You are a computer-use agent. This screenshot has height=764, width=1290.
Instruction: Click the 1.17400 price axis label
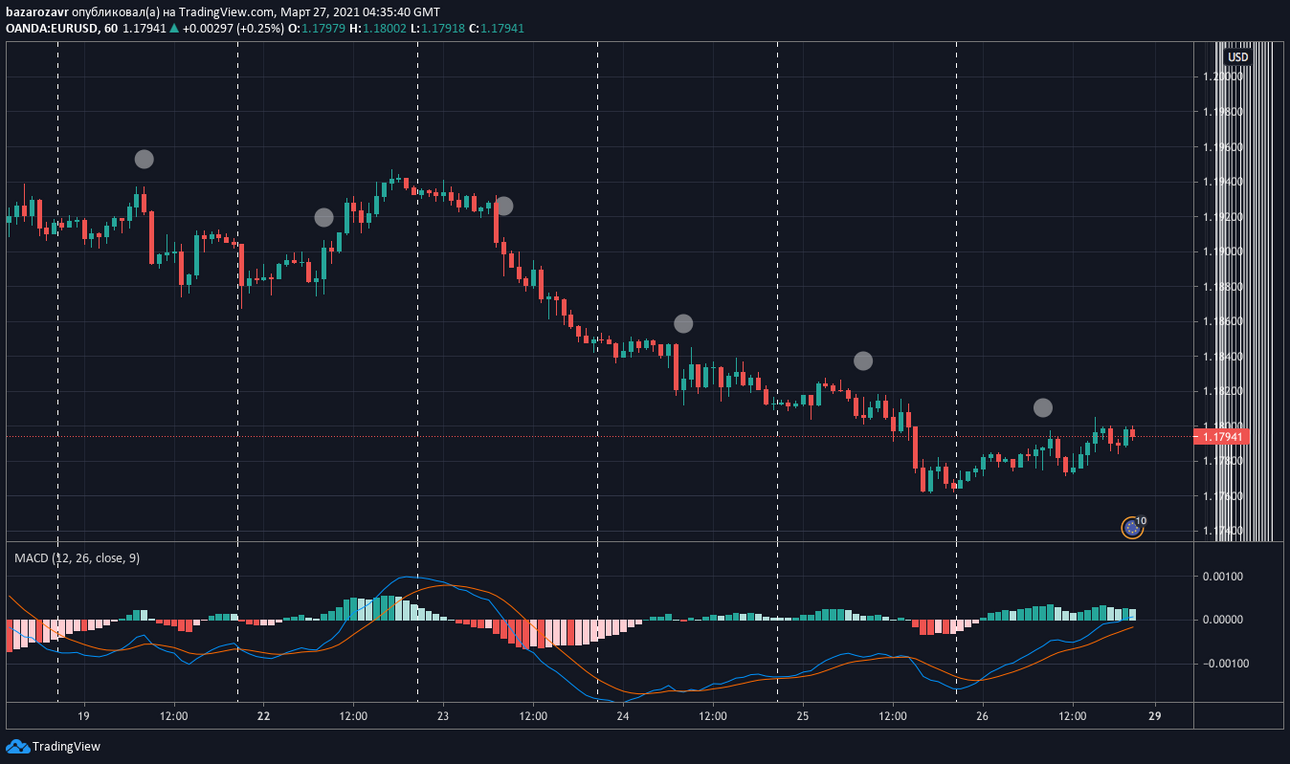pyautogui.click(x=1223, y=531)
